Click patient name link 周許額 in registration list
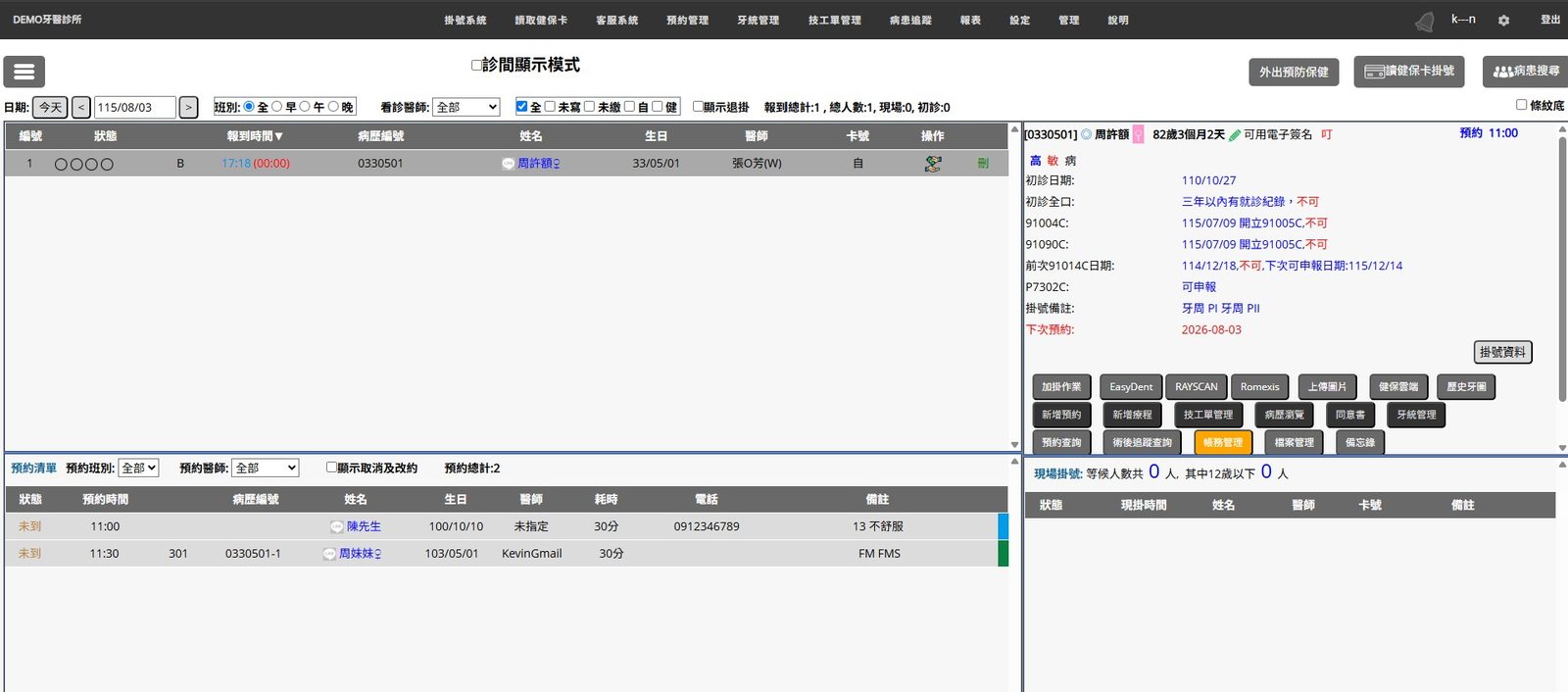 click(538, 164)
